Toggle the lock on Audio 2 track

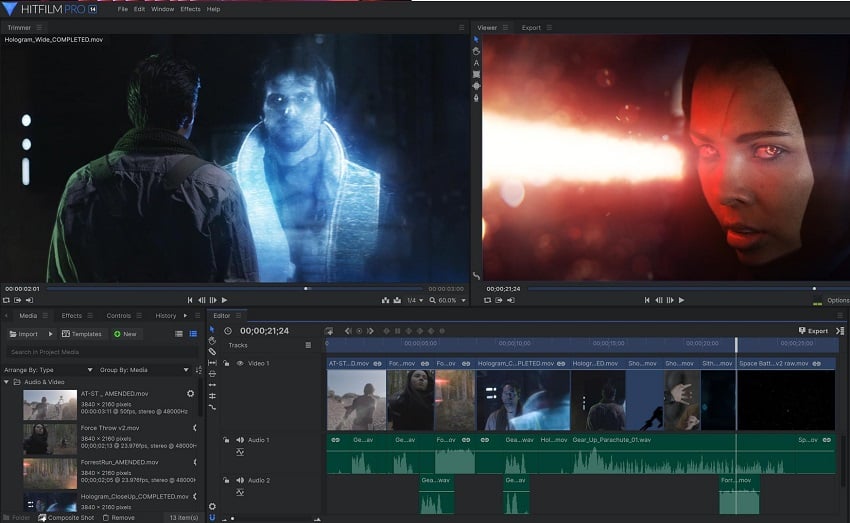coord(226,480)
